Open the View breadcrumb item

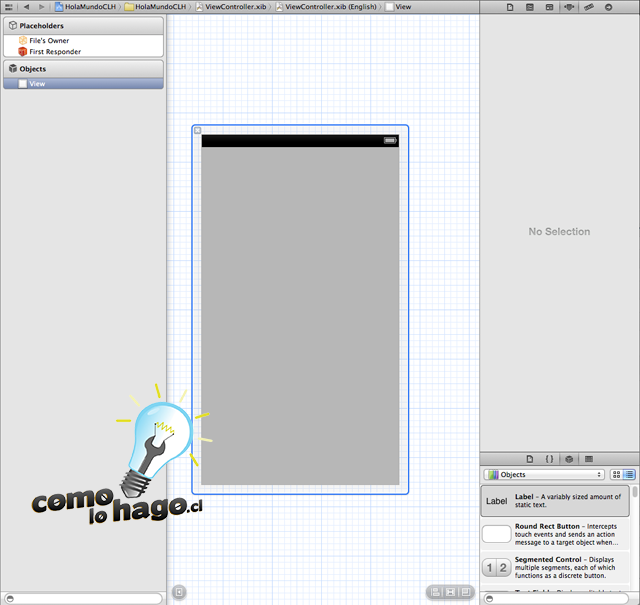click(x=398, y=7)
